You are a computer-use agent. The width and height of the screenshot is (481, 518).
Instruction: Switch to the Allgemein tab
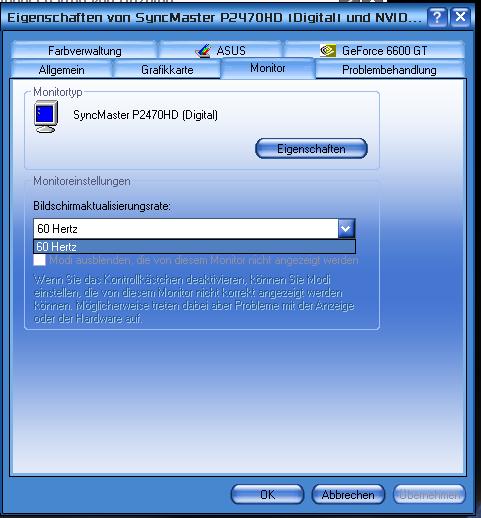click(x=61, y=70)
